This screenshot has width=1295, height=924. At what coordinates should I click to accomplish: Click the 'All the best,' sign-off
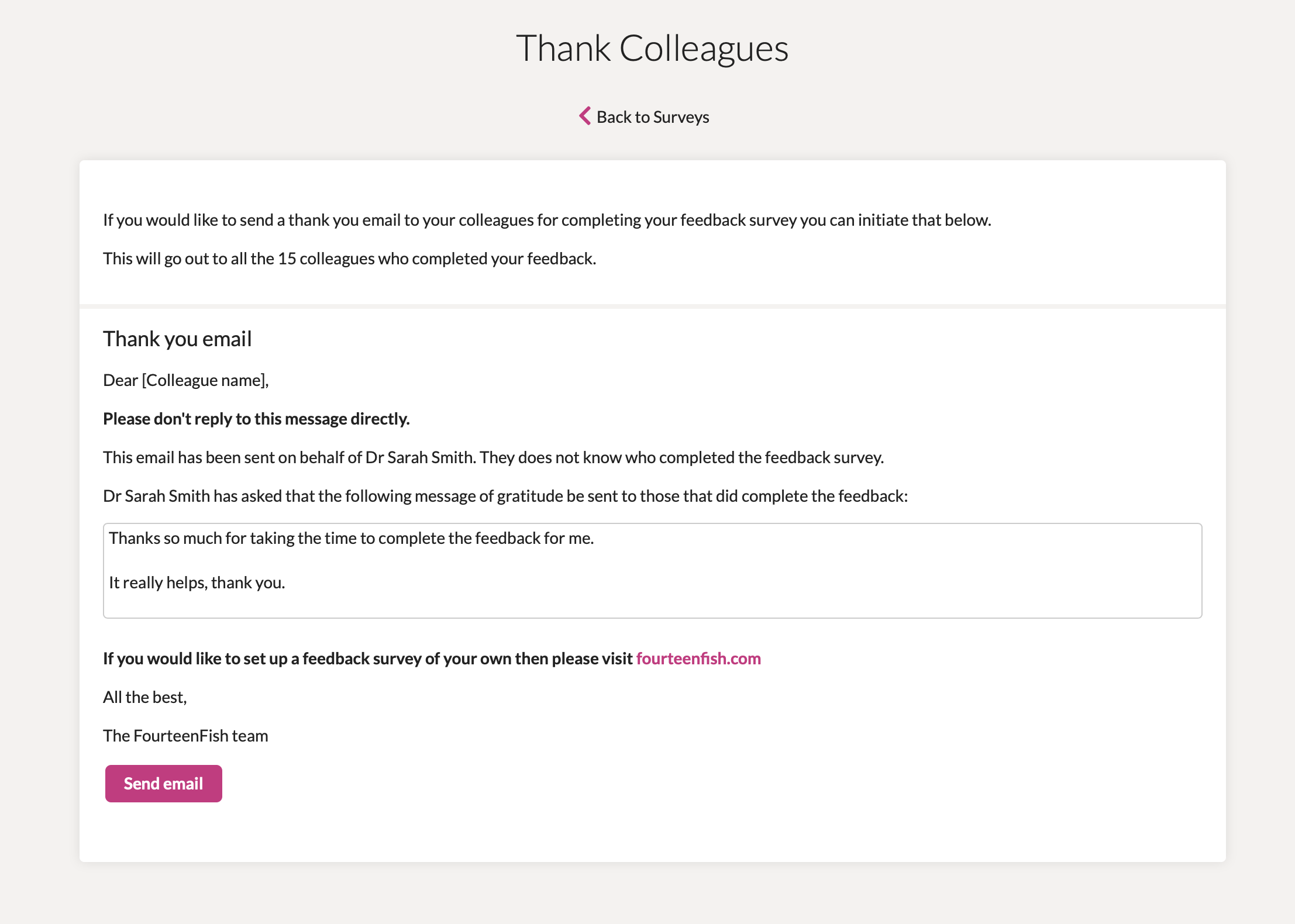point(145,697)
